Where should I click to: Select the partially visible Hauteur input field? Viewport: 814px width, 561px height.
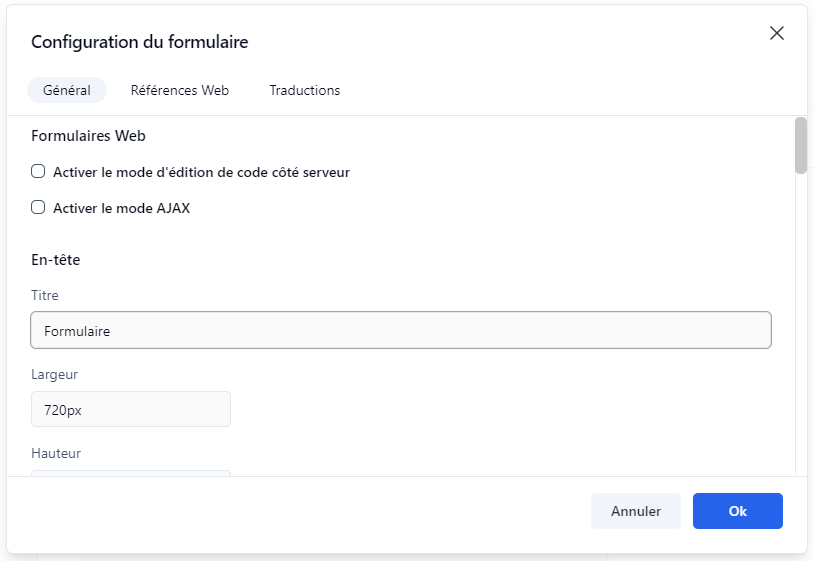131,472
